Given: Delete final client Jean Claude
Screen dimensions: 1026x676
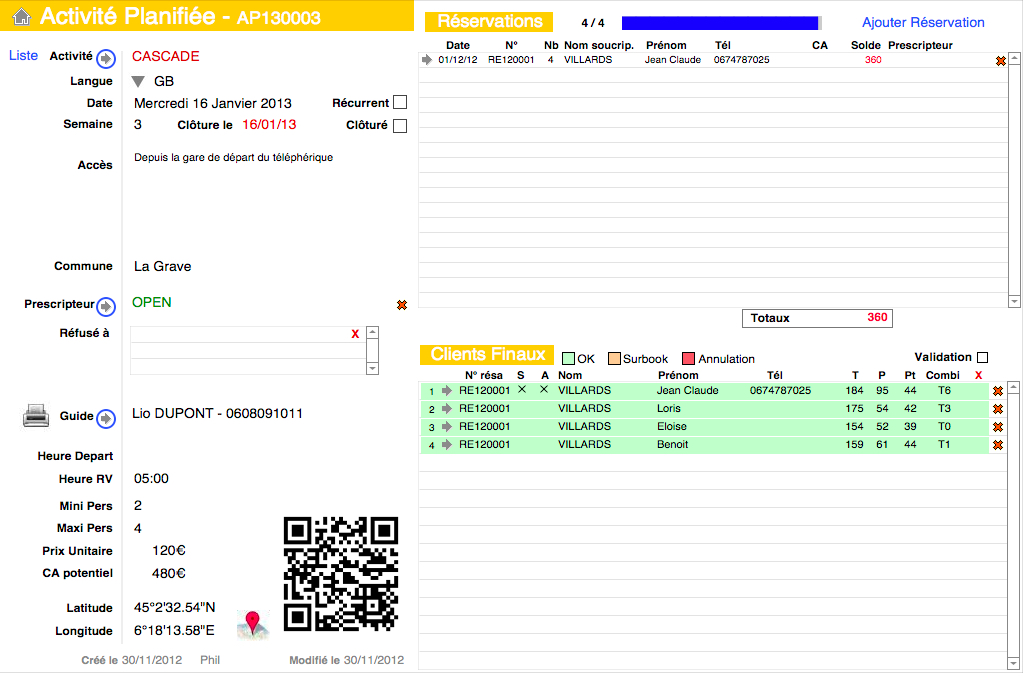Looking at the screenshot, I should point(998,391).
